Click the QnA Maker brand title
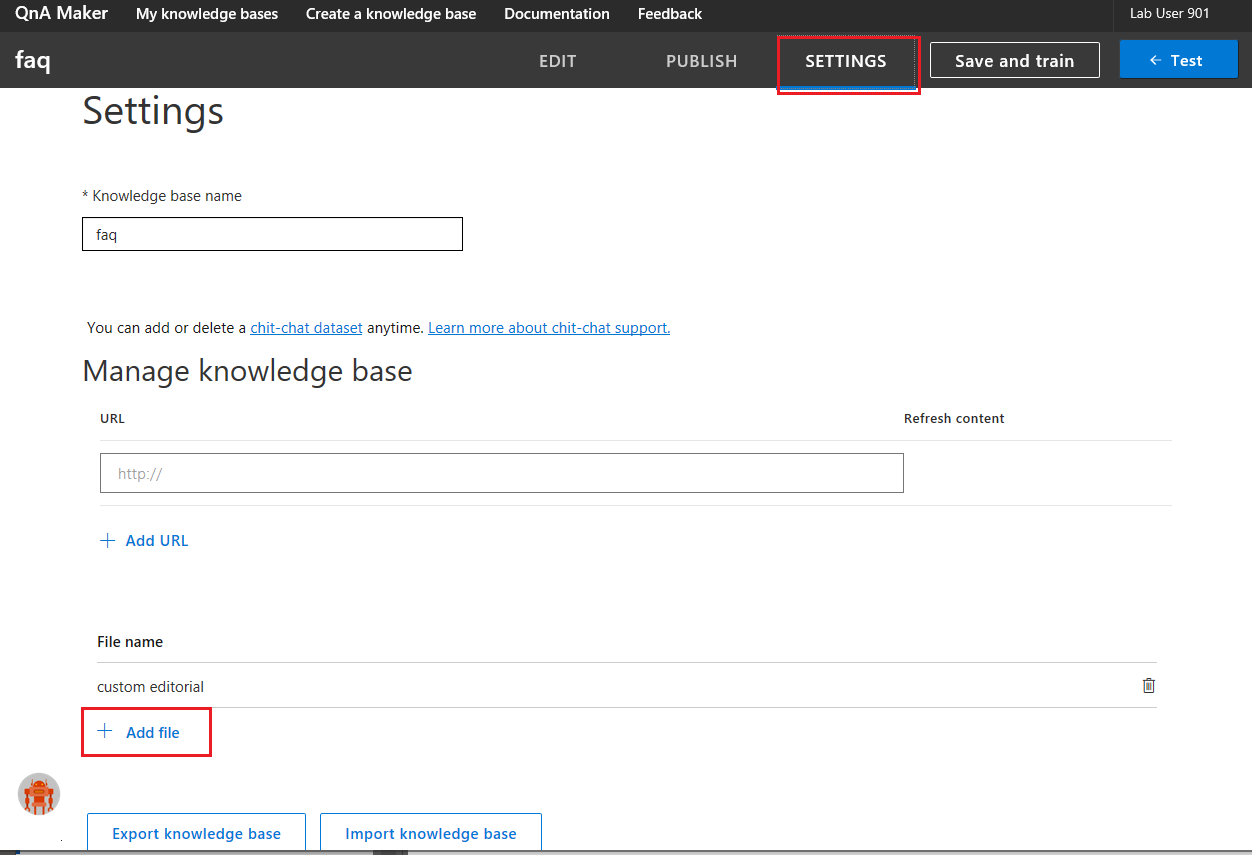 (x=62, y=14)
